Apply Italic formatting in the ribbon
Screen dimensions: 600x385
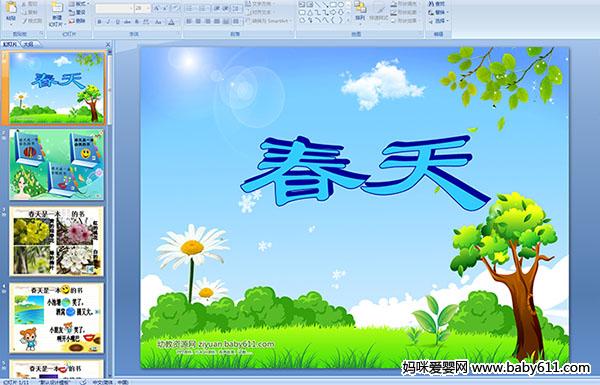[108, 22]
